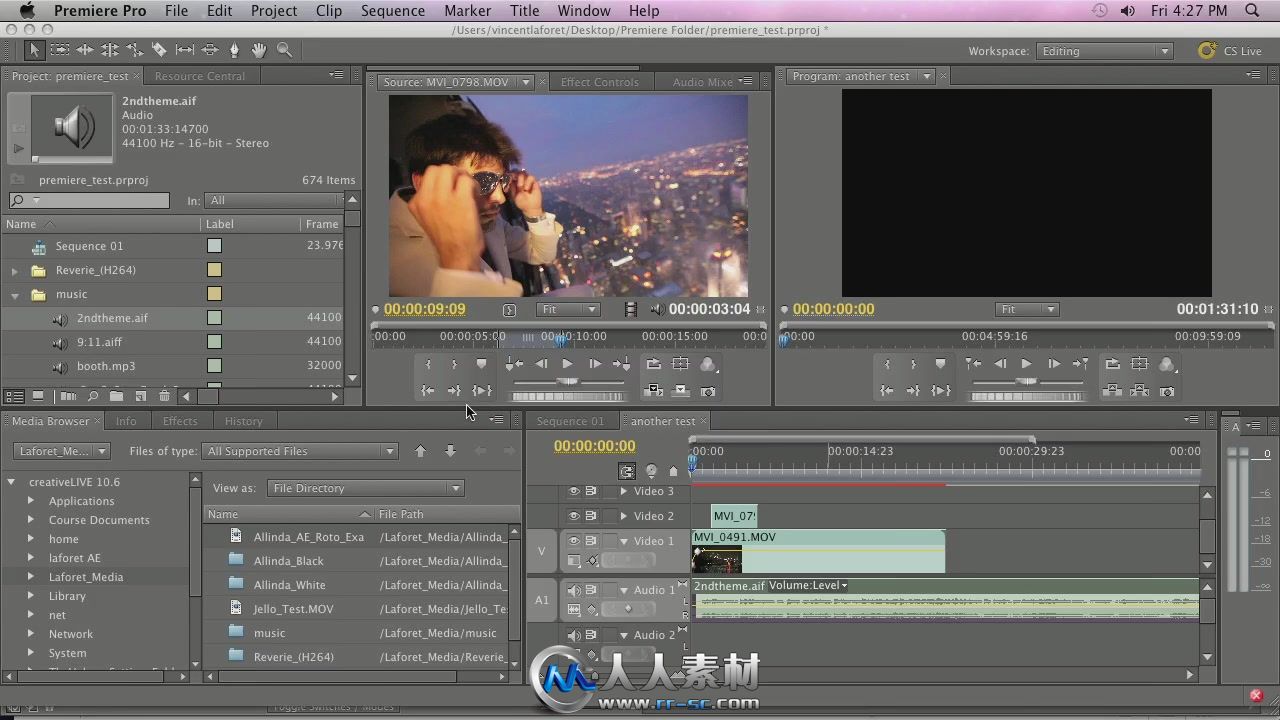
Task: Open volume control in macOS menu bar
Action: pos(1128,11)
